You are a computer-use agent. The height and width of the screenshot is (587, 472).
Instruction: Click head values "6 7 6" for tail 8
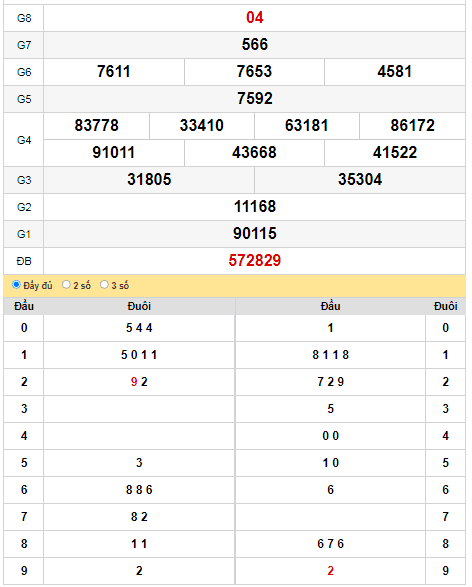[x=331, y=544]
